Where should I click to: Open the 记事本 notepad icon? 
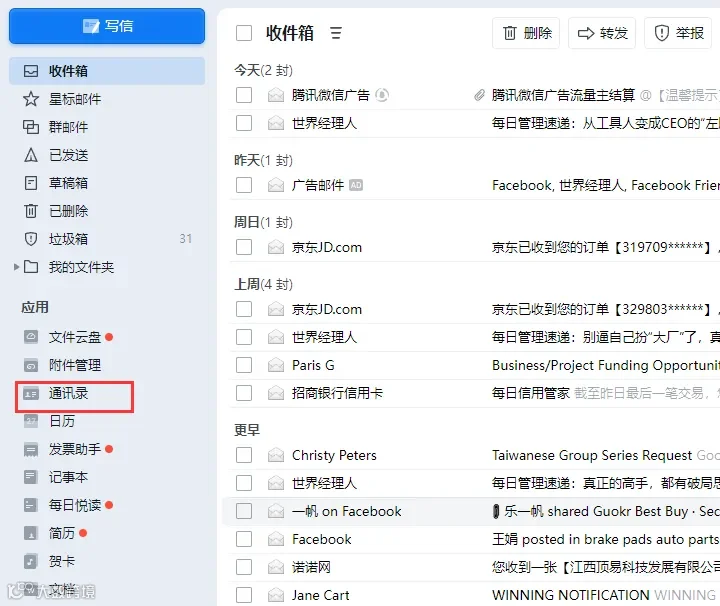coord(31,477)
